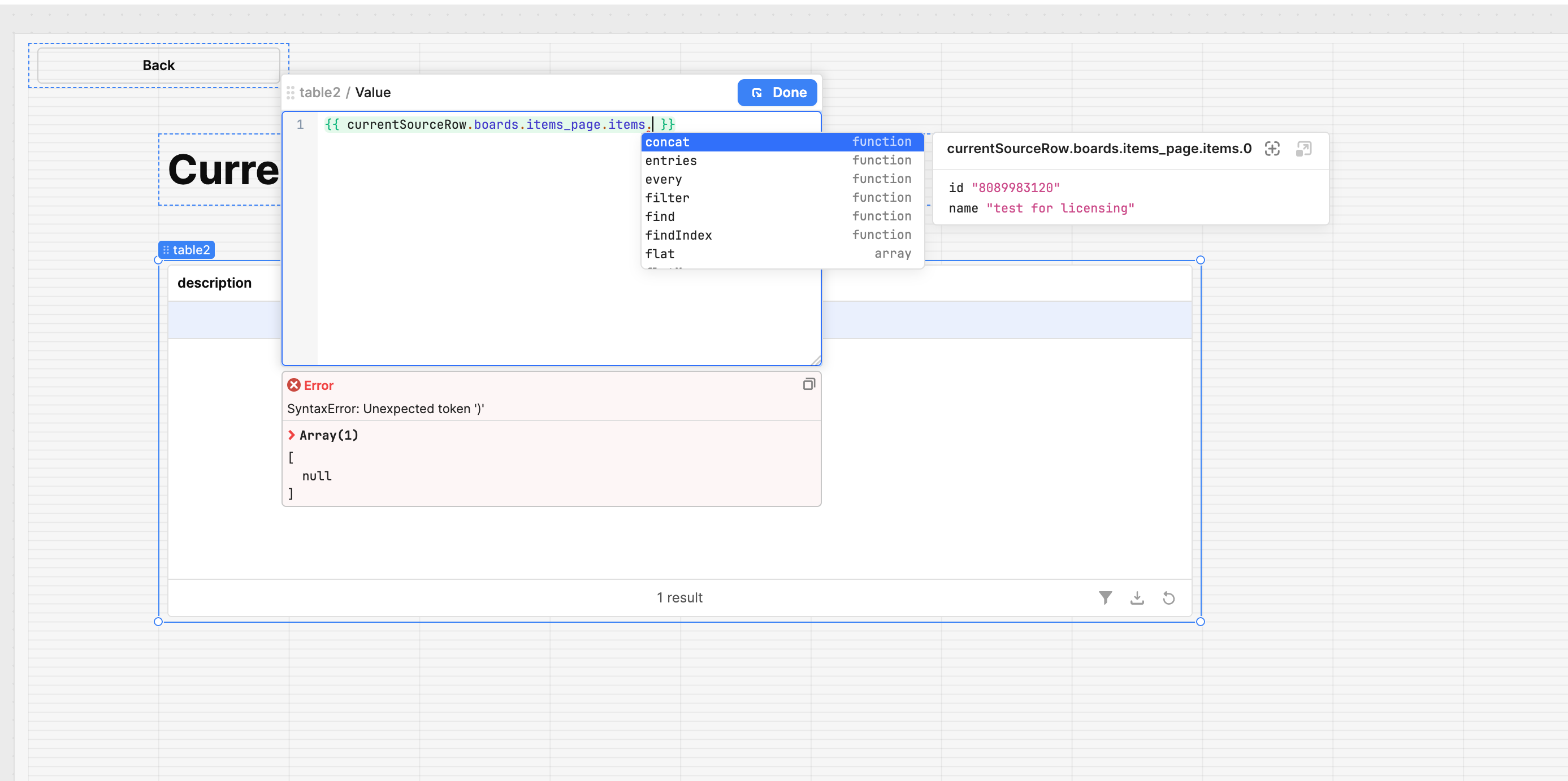Viewport: 1568px width, 781px height.
Task: Expand the Array(1) result
Action: [x=292, y=435]
